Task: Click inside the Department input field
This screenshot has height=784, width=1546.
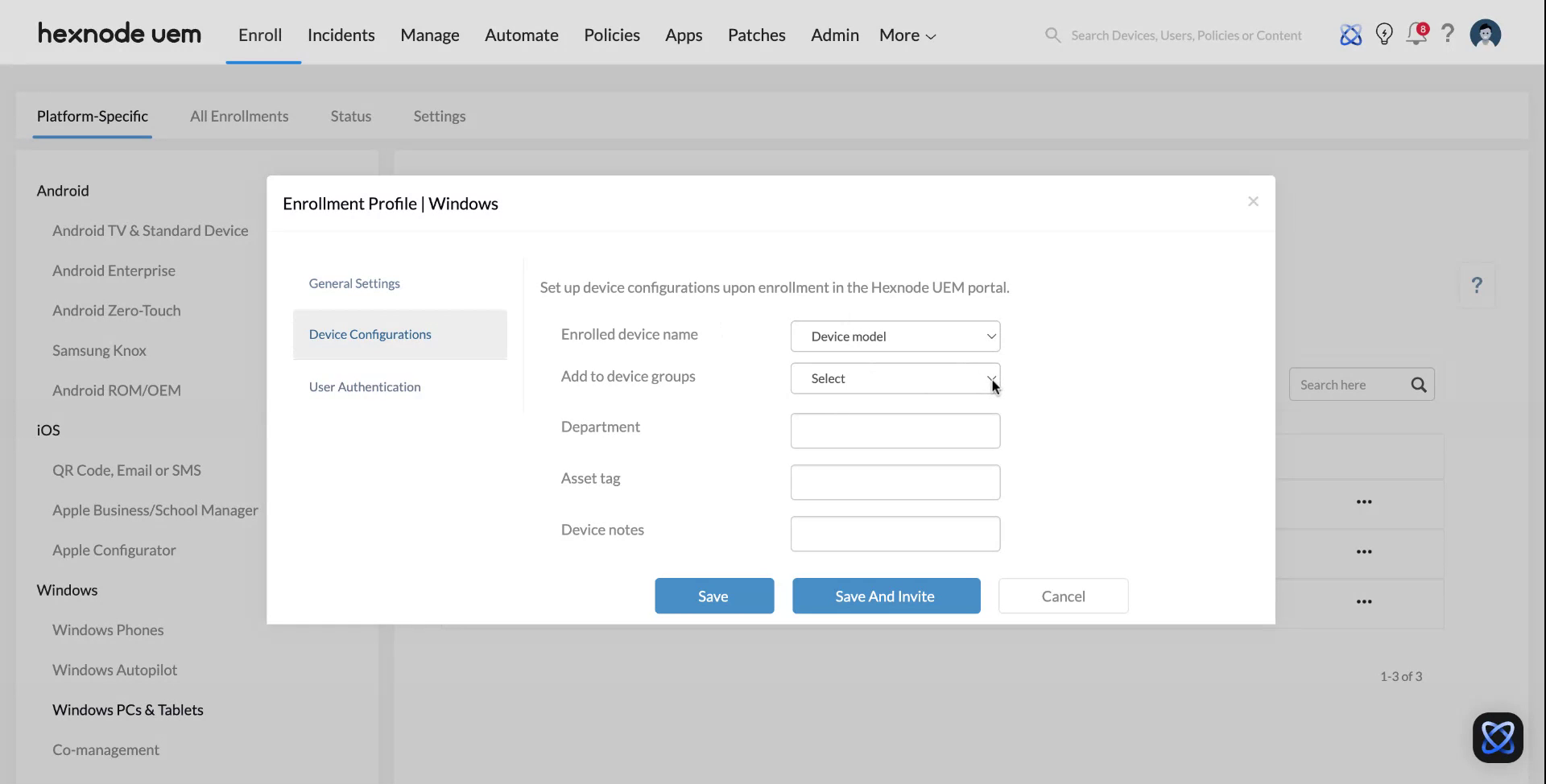Action: tap(895, 431)
